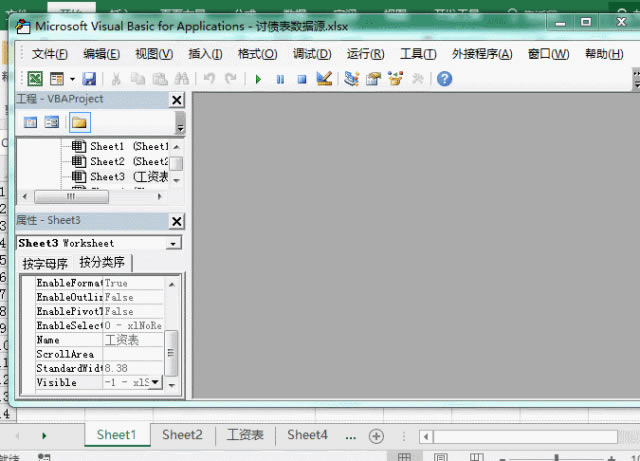Image resolution: width=640 pixels, height=461 pixels.
Task: Click View Code icon in project panel
Action: click(x=31, y=122)
